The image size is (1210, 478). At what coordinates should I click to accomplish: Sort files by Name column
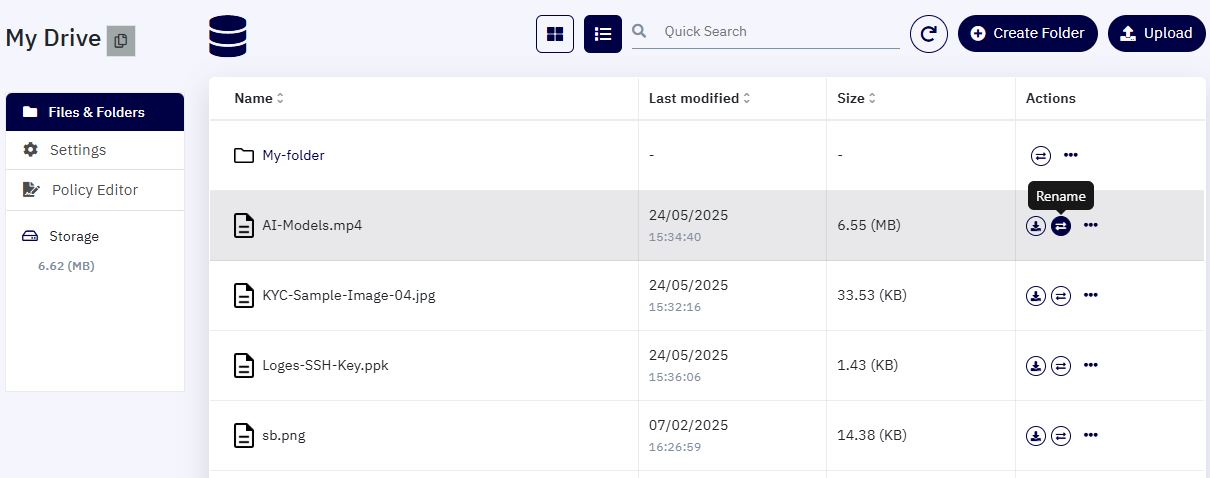click(x=259, y=98)
